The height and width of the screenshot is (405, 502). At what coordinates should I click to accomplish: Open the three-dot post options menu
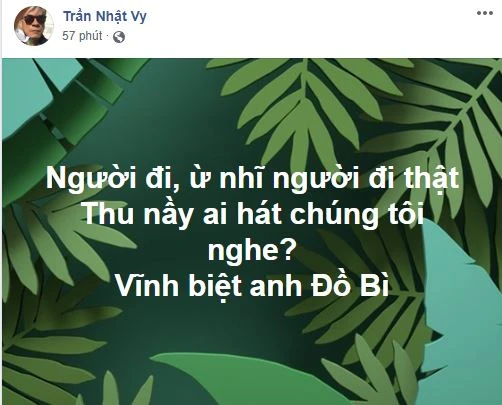[485, 14]
